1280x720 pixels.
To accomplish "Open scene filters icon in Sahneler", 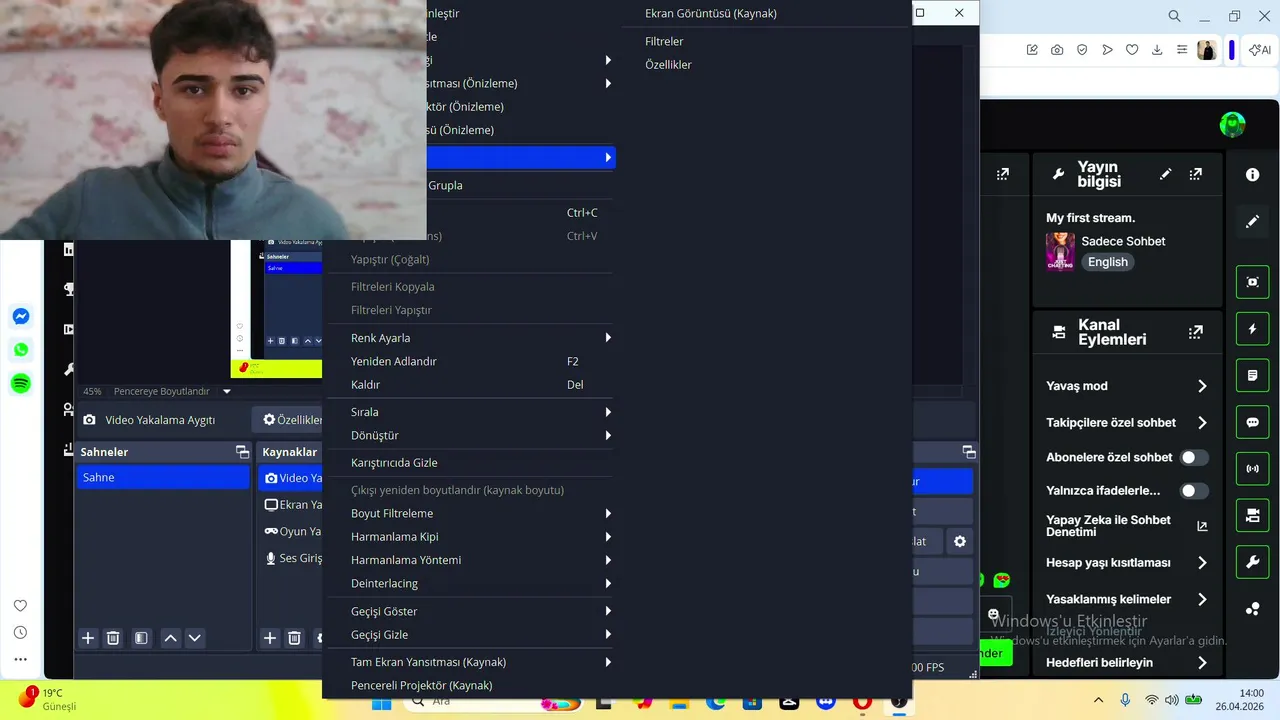I will 141,638.
